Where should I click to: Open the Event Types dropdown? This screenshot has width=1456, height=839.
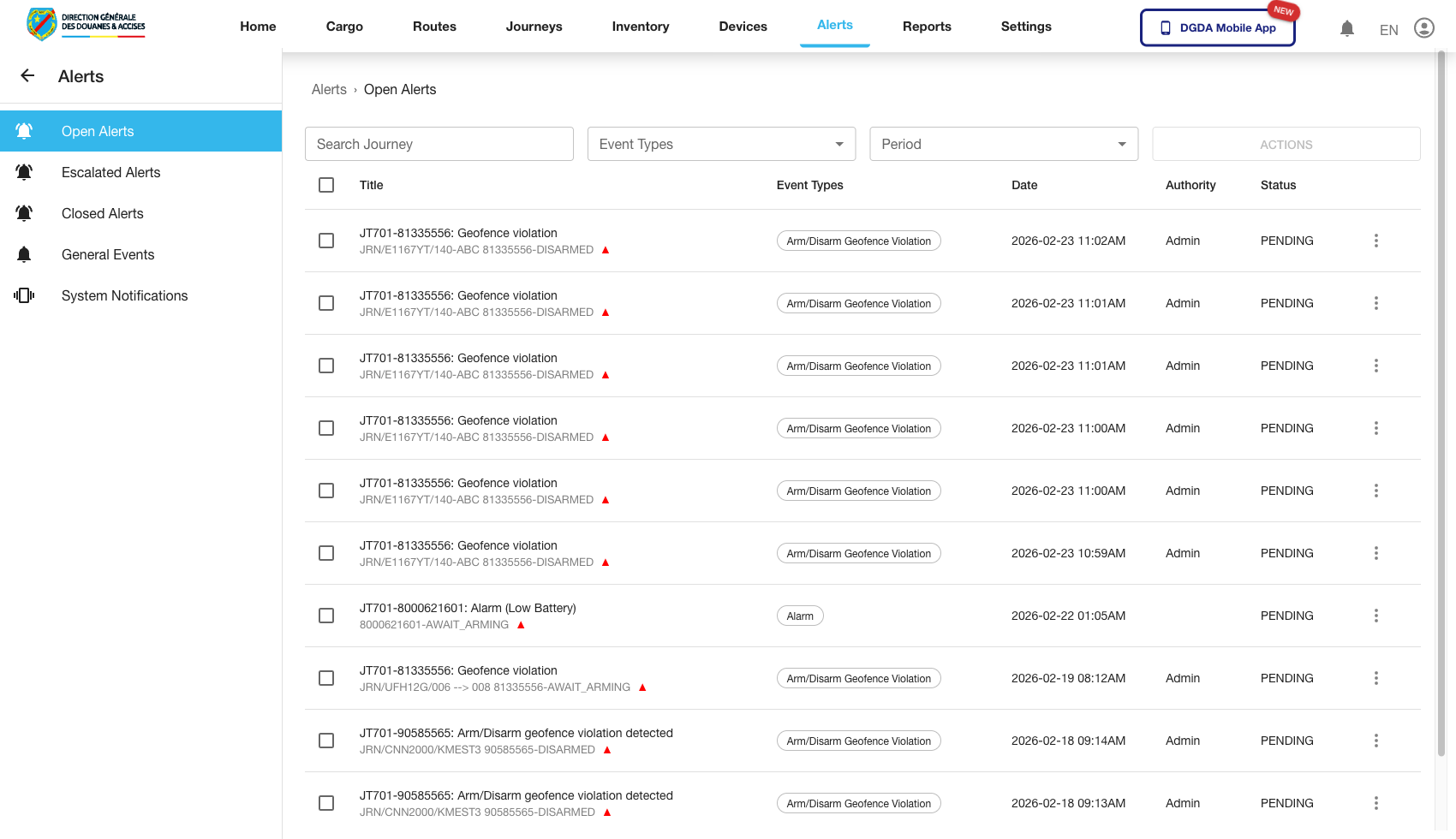[x=721, y=144]
